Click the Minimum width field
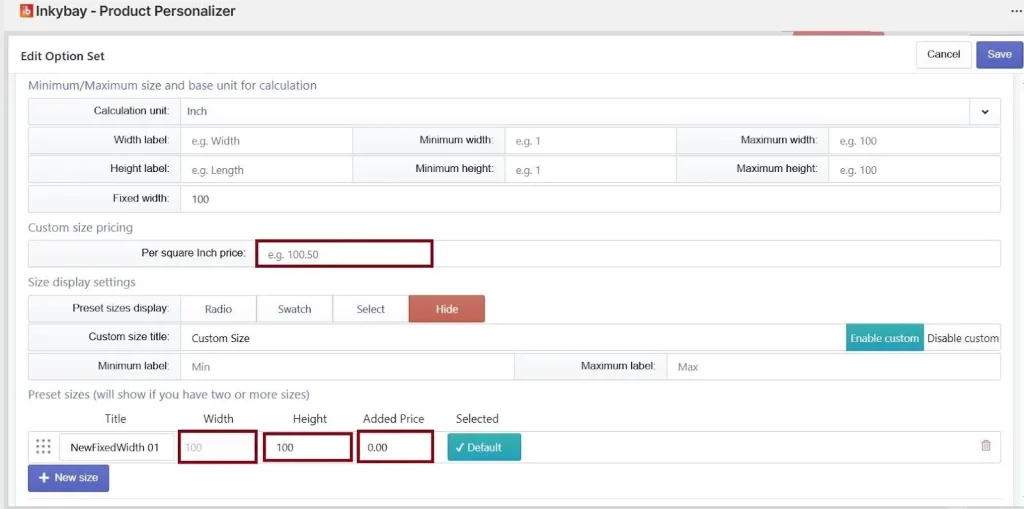The image size is (1024, 509). [x=590, y=140]
